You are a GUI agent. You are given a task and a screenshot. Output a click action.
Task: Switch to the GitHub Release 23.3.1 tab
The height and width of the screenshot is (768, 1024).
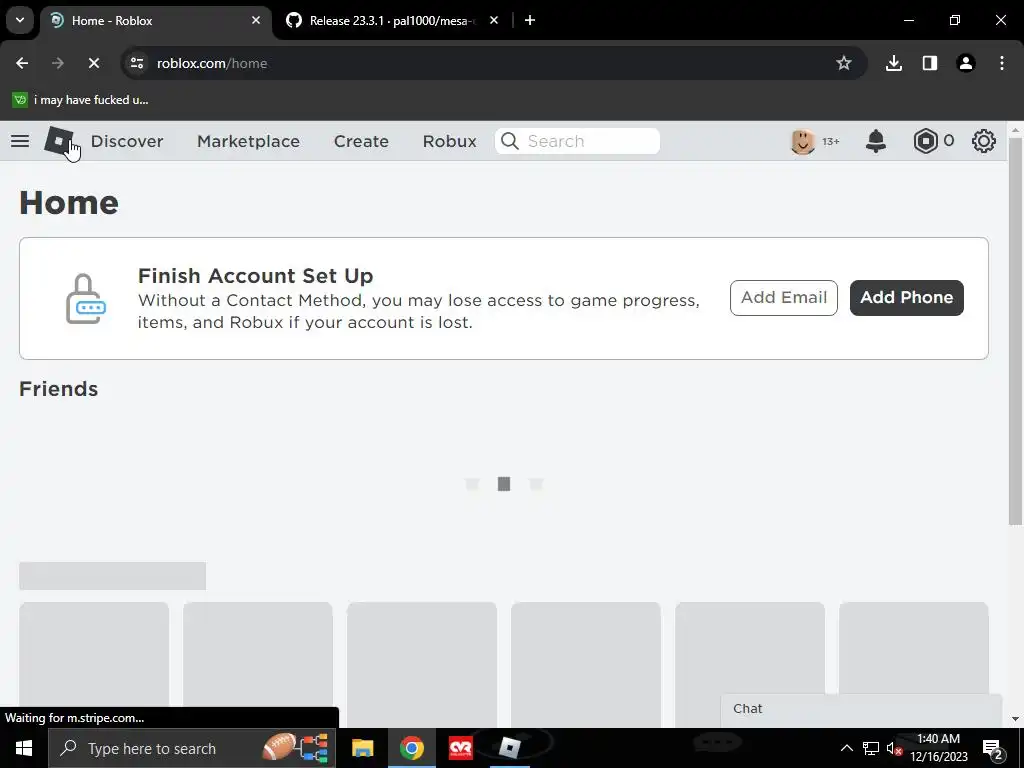click(392, 21)
